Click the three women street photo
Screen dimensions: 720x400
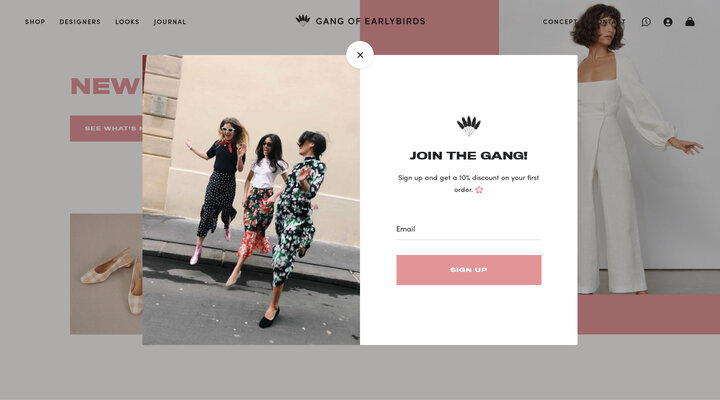pyautogui.click(x=251, y=200)
